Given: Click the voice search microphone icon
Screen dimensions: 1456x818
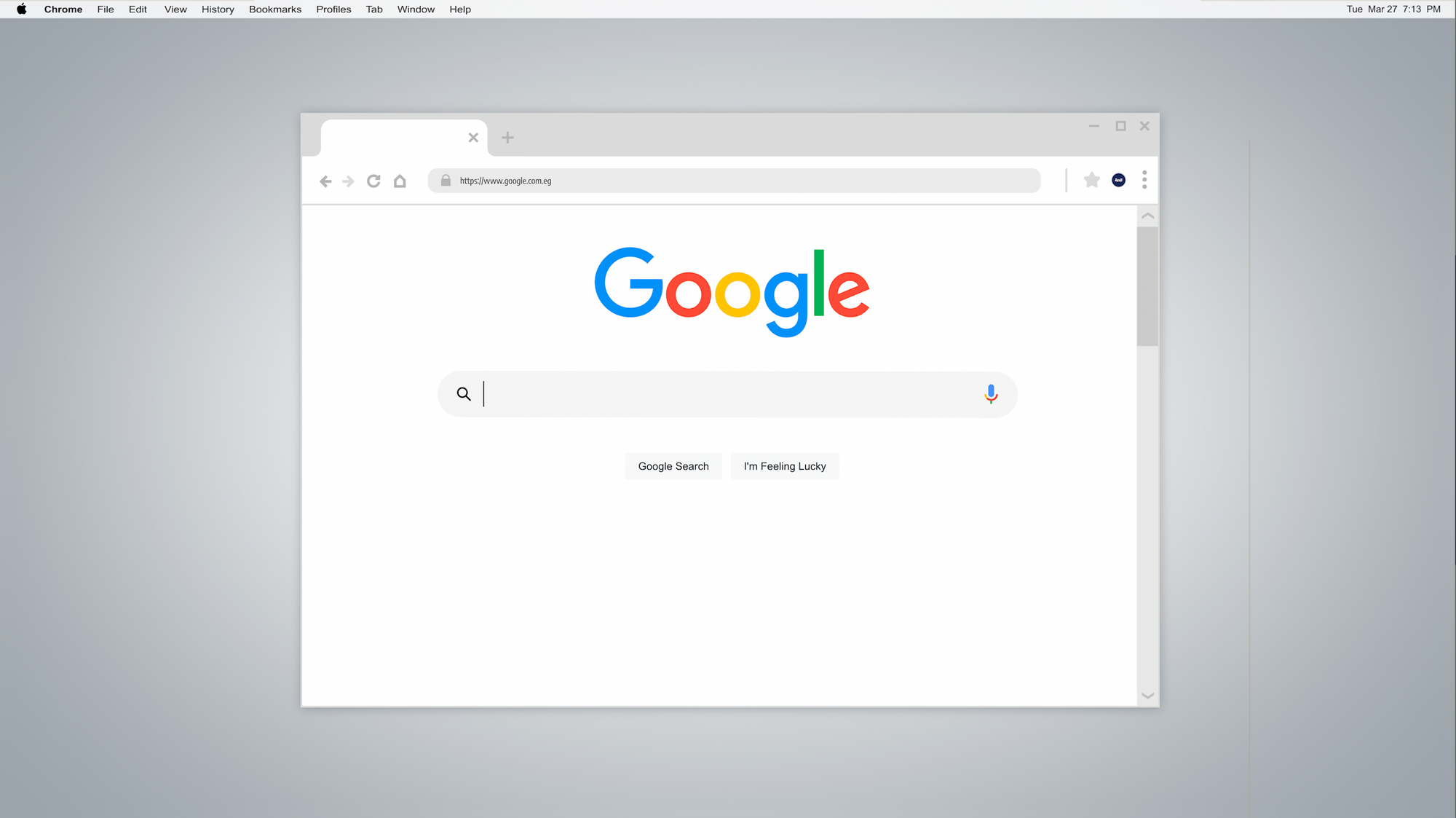Looking at the screenshot, I should [x=990, y=393].
